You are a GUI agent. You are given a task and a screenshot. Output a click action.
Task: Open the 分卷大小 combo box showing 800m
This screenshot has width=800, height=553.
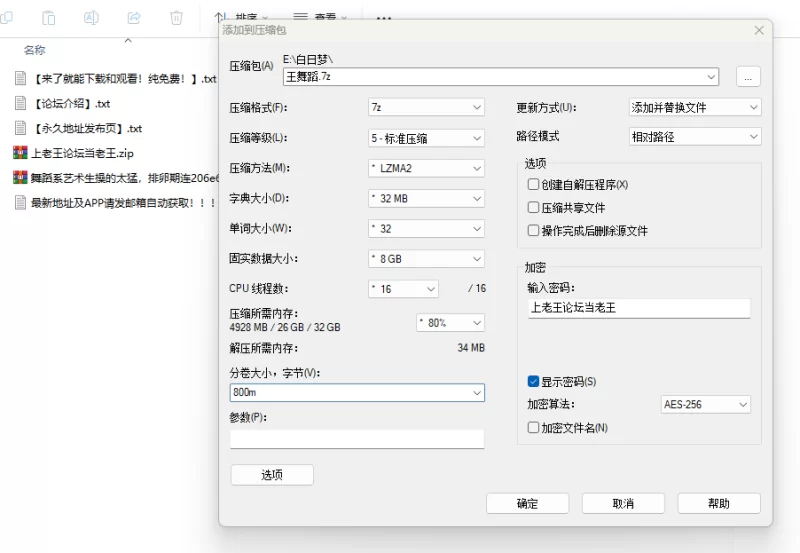click(357, 393)
